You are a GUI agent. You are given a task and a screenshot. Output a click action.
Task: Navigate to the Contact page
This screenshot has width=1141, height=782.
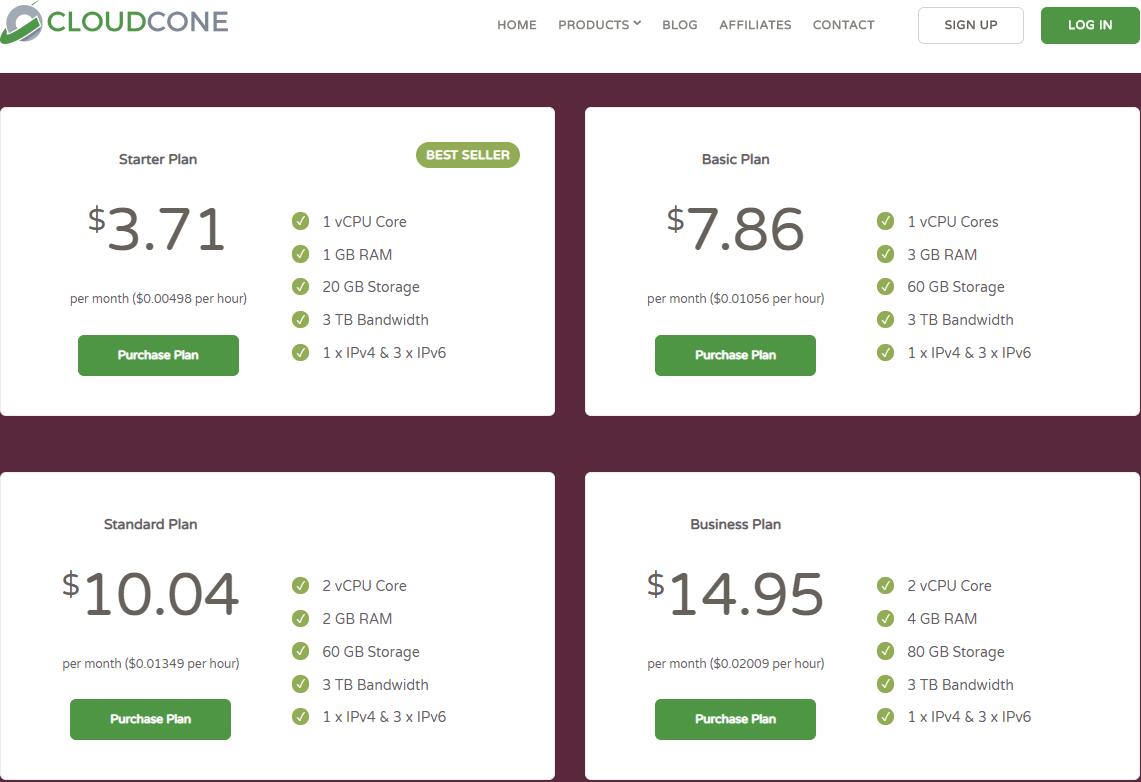coord(843,25)
